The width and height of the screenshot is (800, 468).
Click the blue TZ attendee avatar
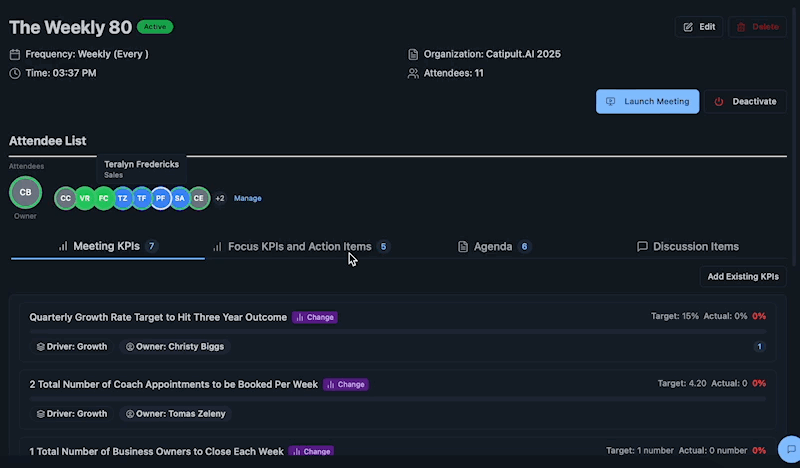click(x=122, y=198)
